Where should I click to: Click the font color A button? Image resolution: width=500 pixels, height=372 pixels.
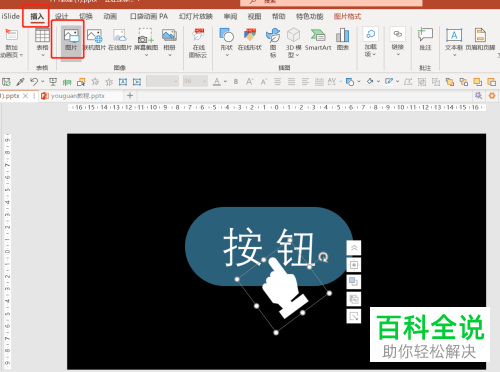tap(217, 82)
